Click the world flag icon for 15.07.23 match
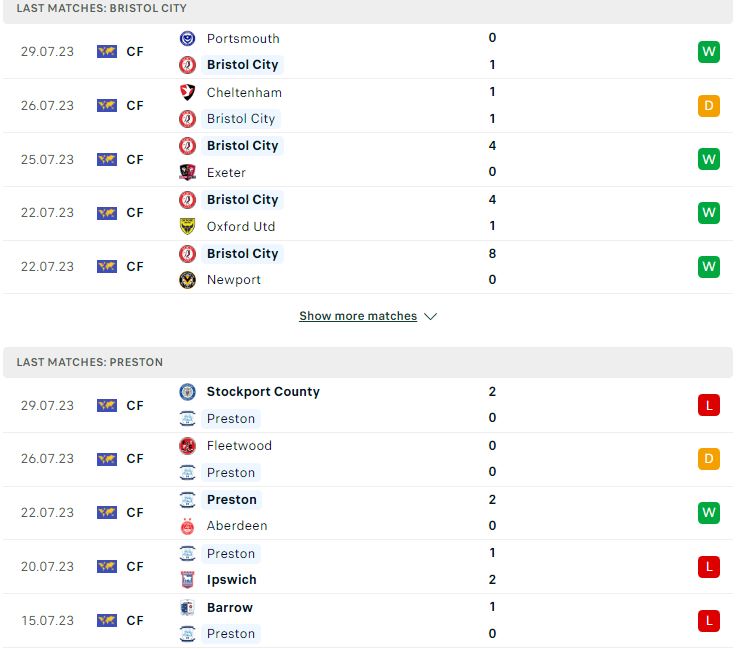743x649 pixels. (107, 621)
